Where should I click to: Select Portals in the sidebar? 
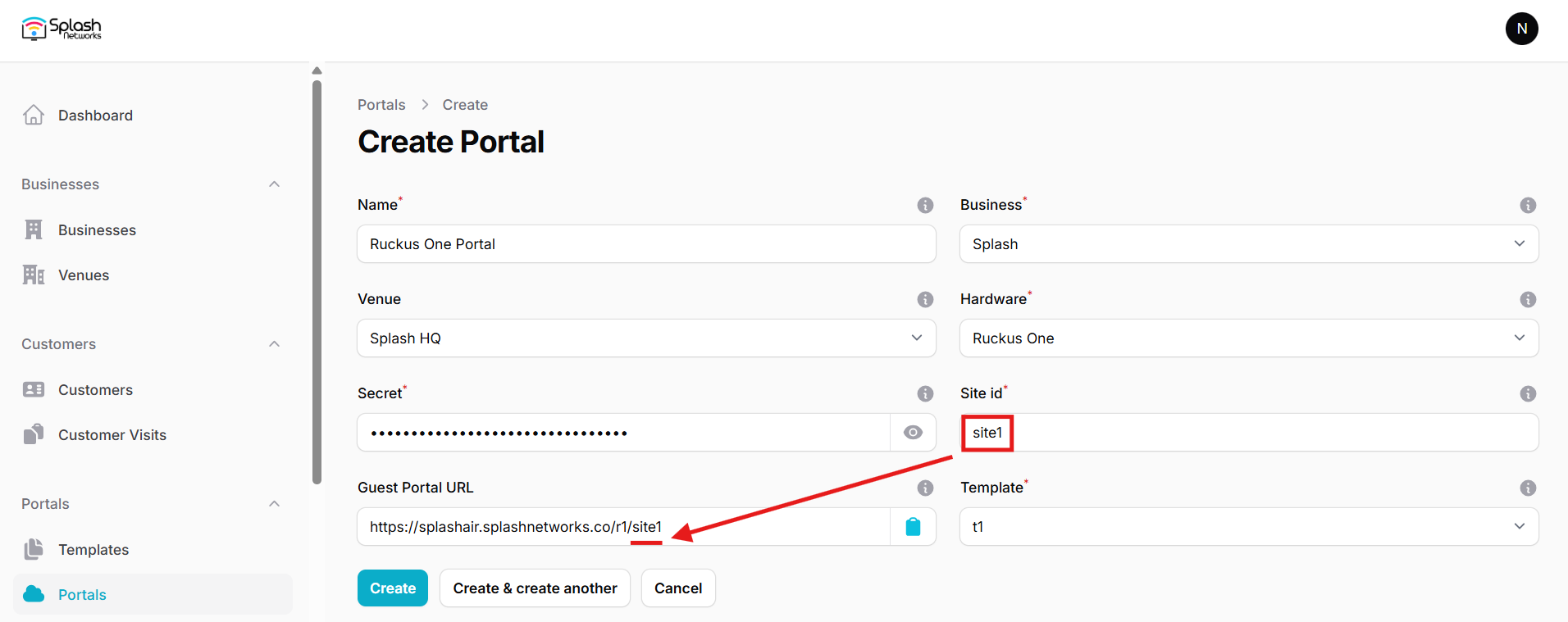(153, 594)
